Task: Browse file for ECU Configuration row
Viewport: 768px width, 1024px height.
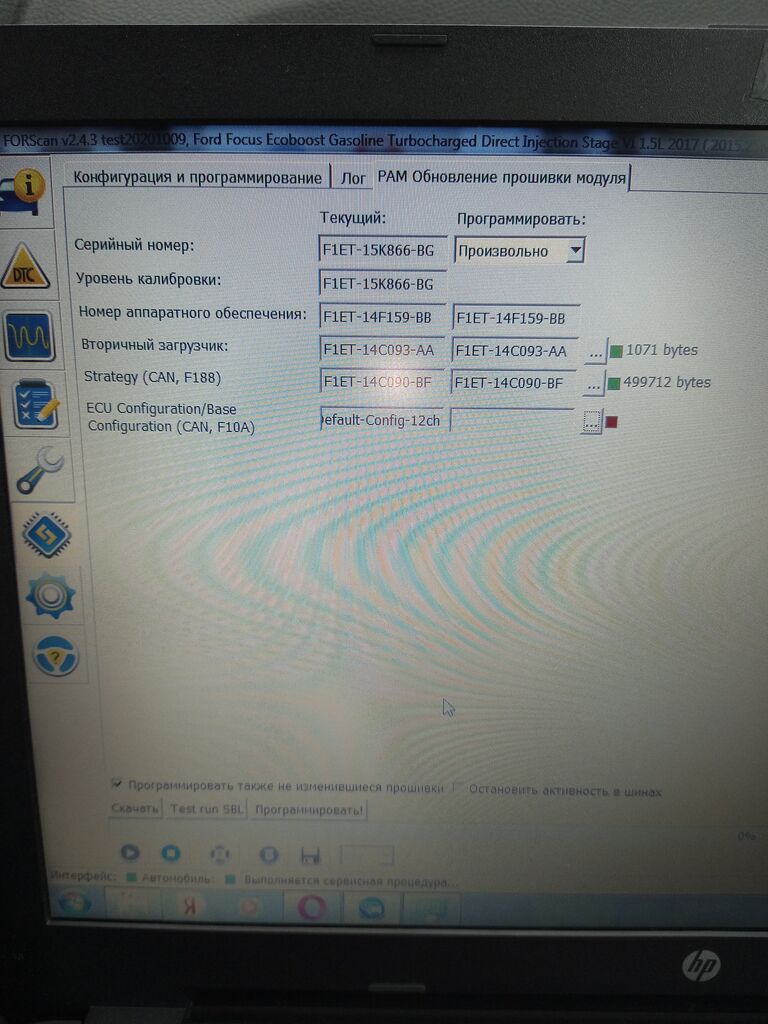Action: [590, 422]
